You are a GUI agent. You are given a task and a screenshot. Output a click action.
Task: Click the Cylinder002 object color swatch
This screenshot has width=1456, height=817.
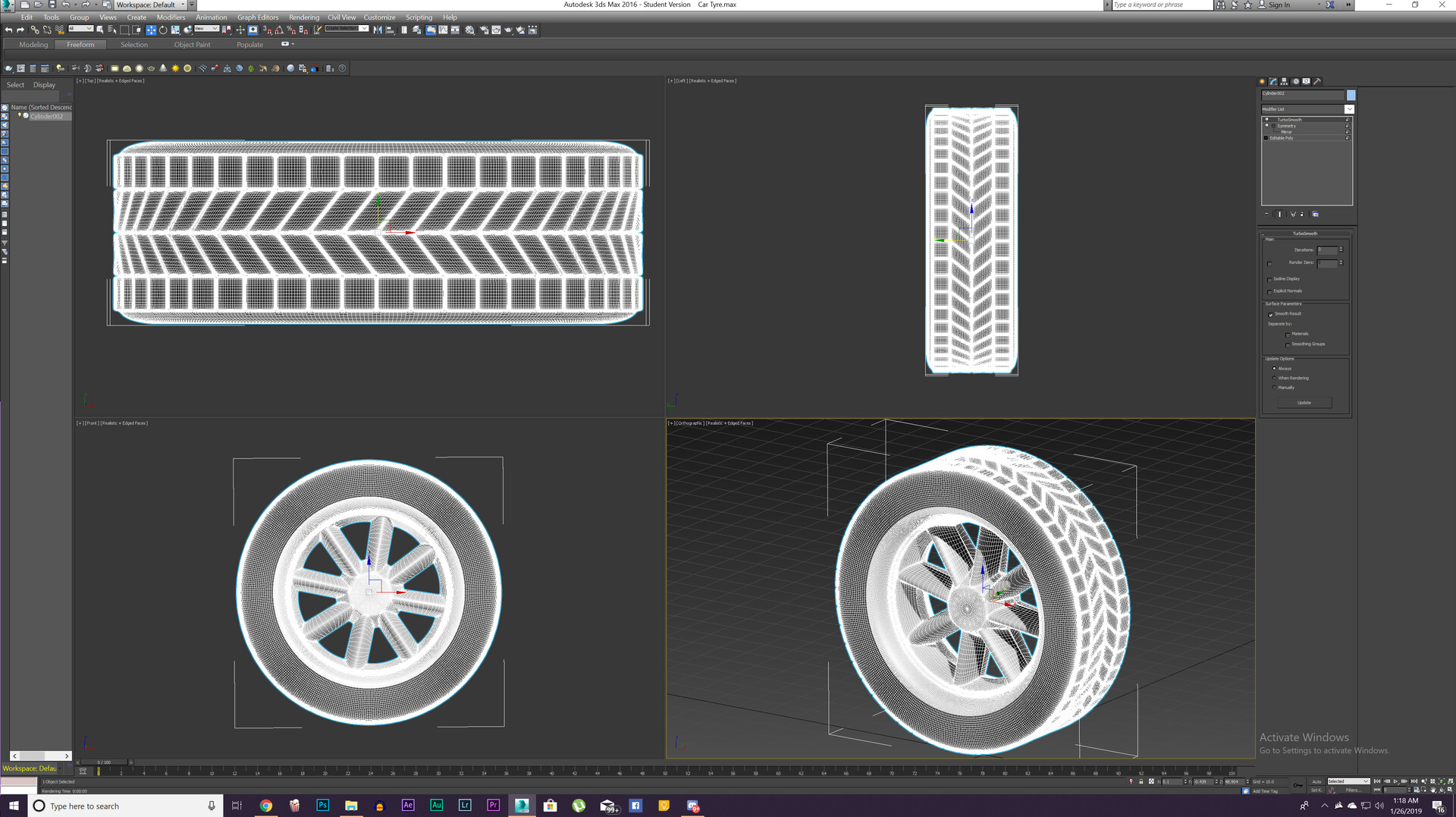tap(1351, 95)
